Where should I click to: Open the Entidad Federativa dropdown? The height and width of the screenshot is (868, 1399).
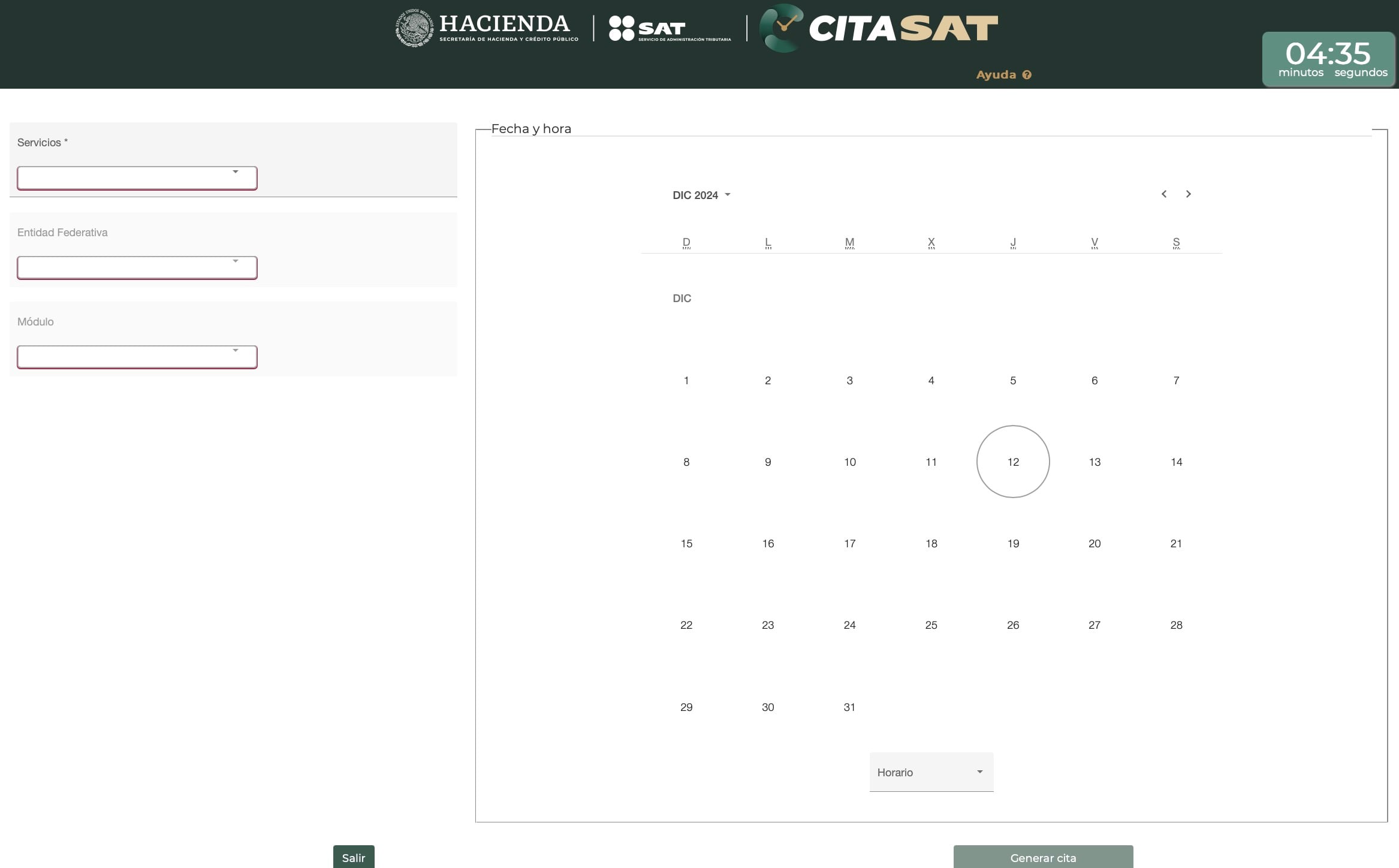[x=137, y=267]
